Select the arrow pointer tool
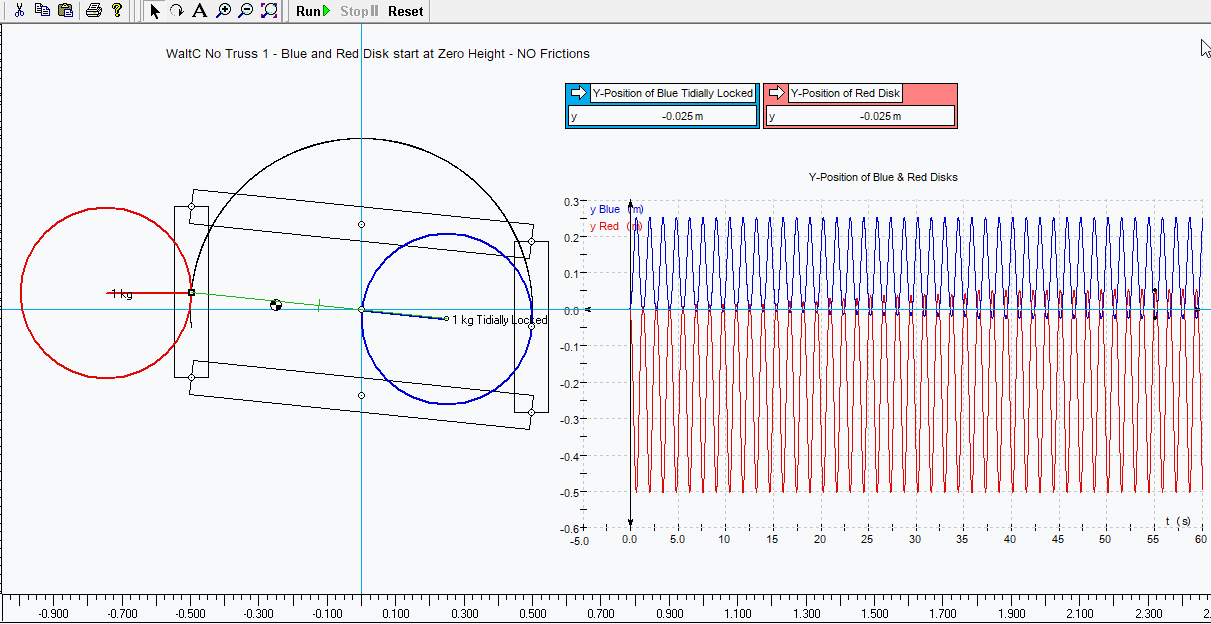This screenshot has height=624, width=1211. [155, 11]
